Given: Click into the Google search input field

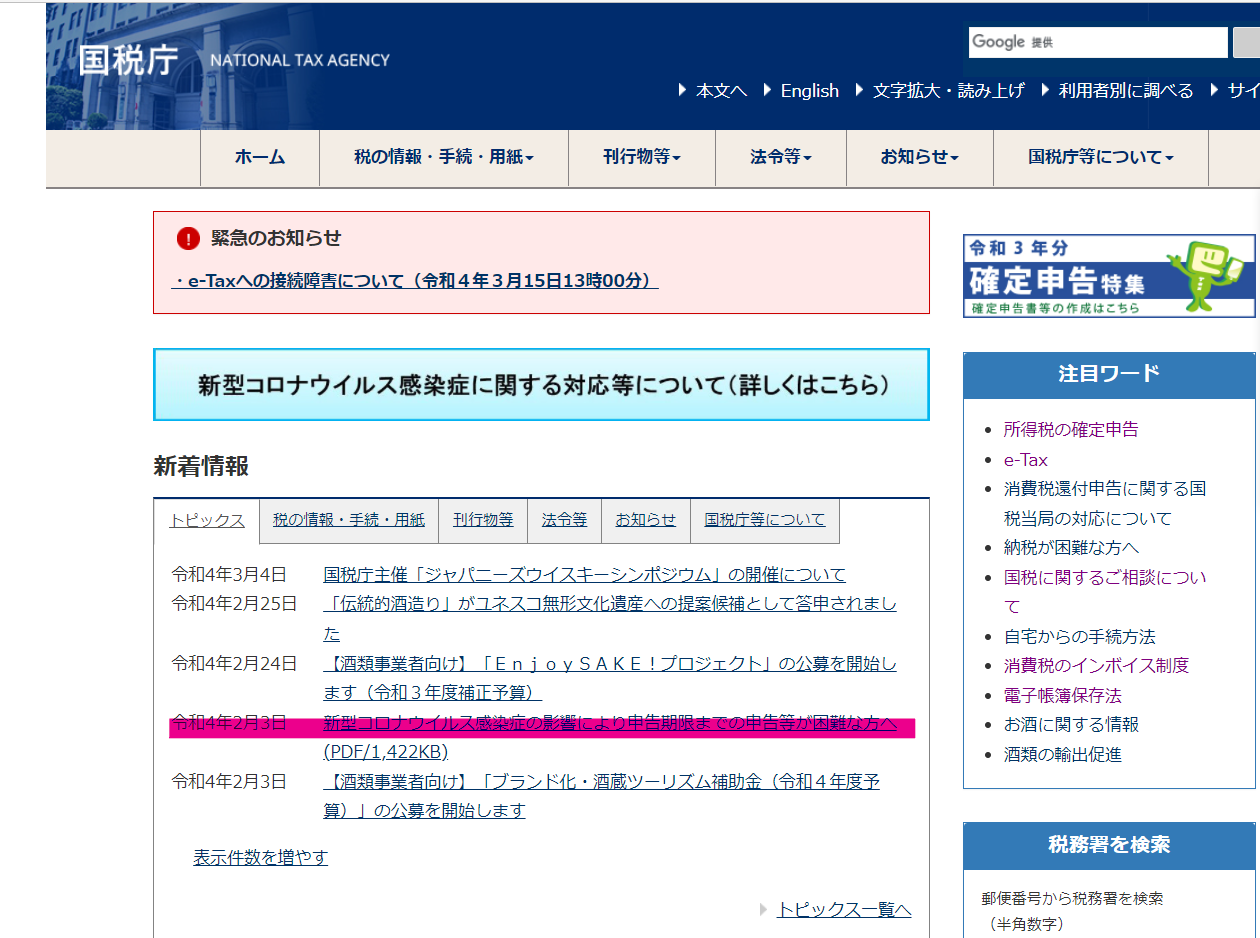Looking at the screenshot, I should [x=1097, y=42].
